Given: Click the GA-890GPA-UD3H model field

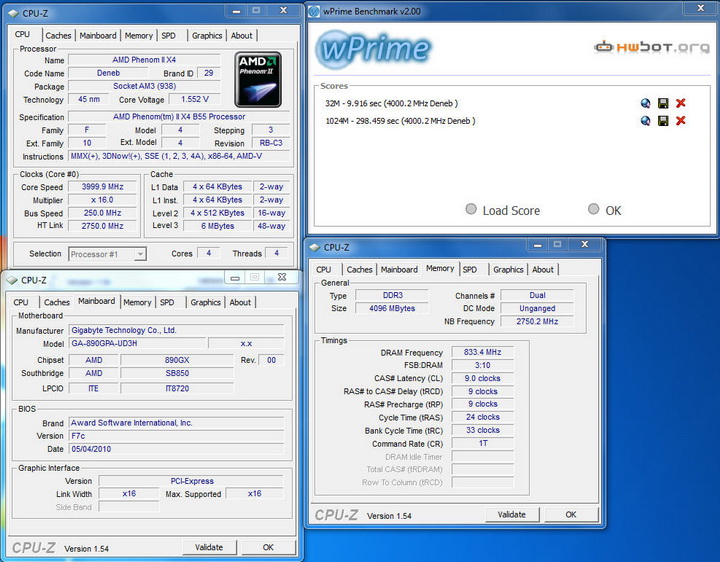Looking at the screenshot, I should point(137,343).
